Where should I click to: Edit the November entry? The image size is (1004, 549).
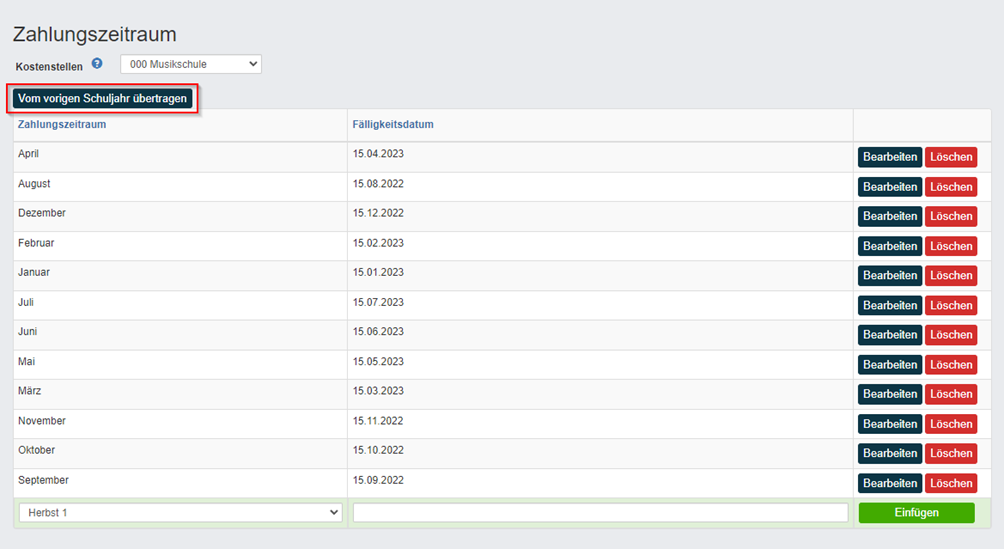point(889,424)
